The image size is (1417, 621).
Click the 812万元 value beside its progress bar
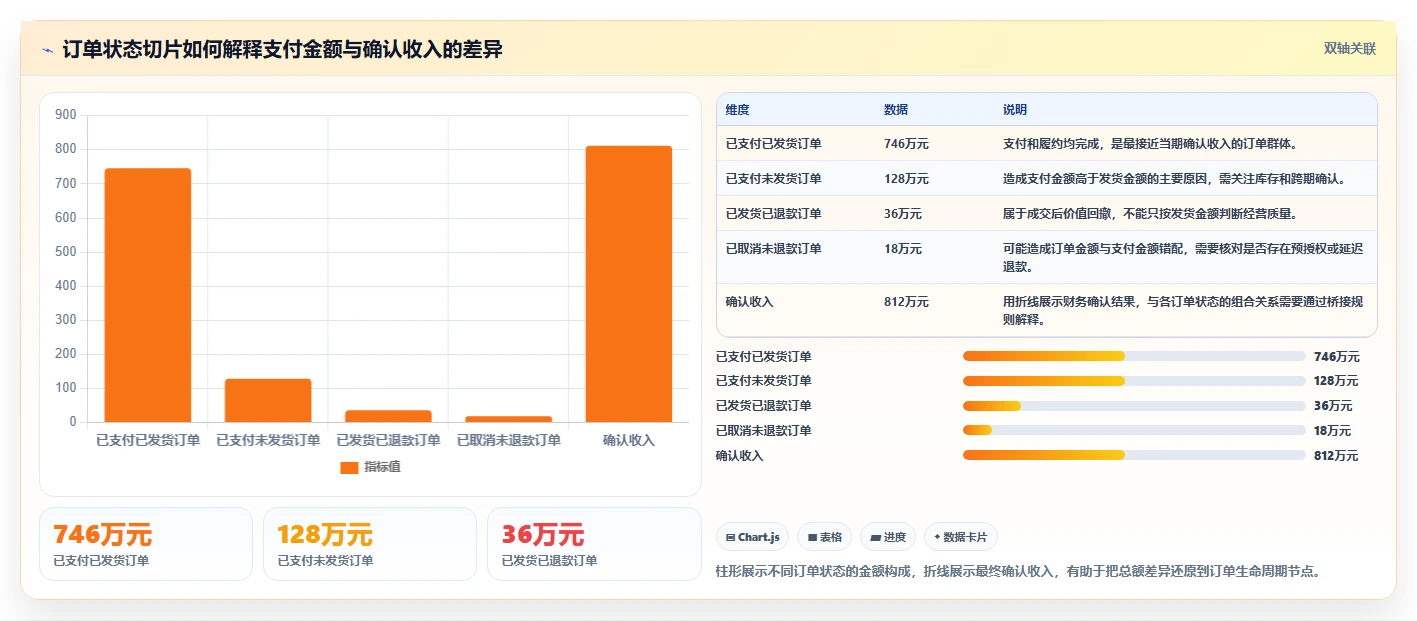coord(1337,456)
